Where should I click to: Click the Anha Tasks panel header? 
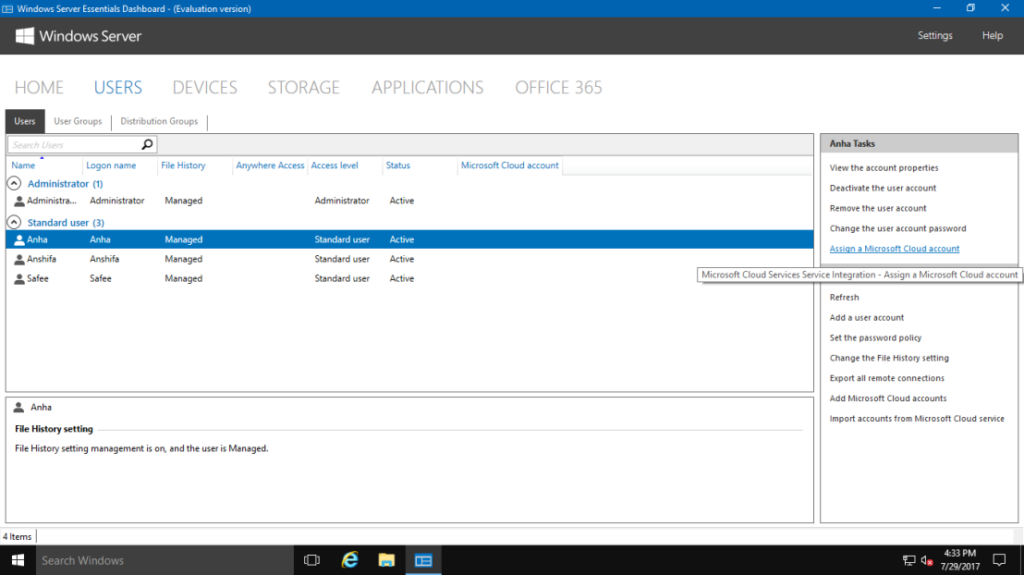coord(919,143)
